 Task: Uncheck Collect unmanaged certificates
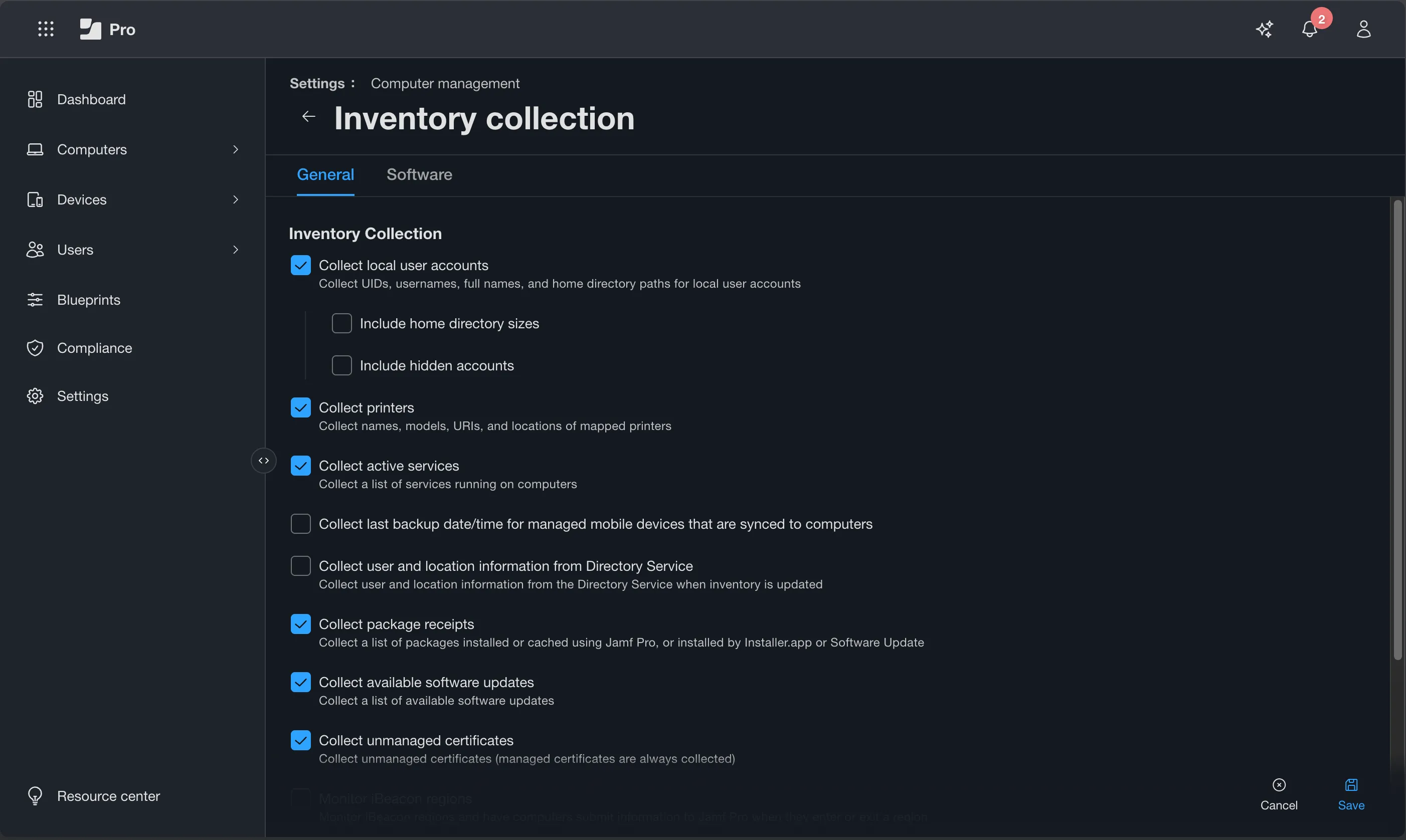(301, 740)
